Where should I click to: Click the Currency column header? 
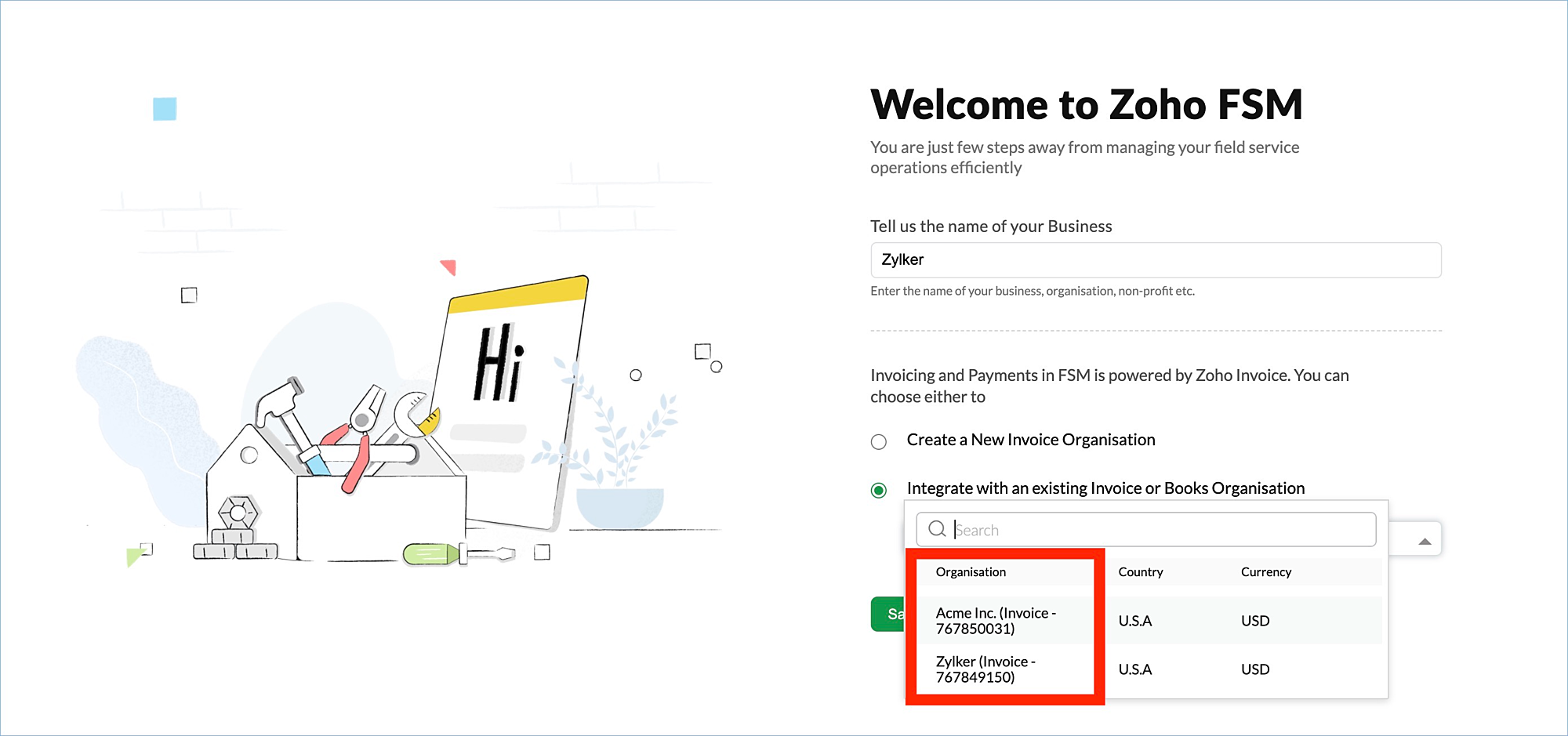tap(1265, 572)
